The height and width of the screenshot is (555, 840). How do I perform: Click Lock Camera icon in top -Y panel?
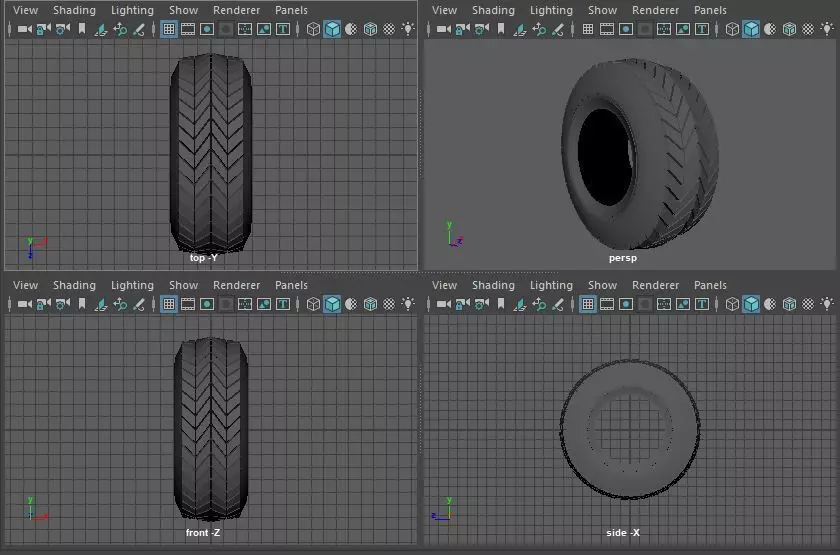pos(43,29)
